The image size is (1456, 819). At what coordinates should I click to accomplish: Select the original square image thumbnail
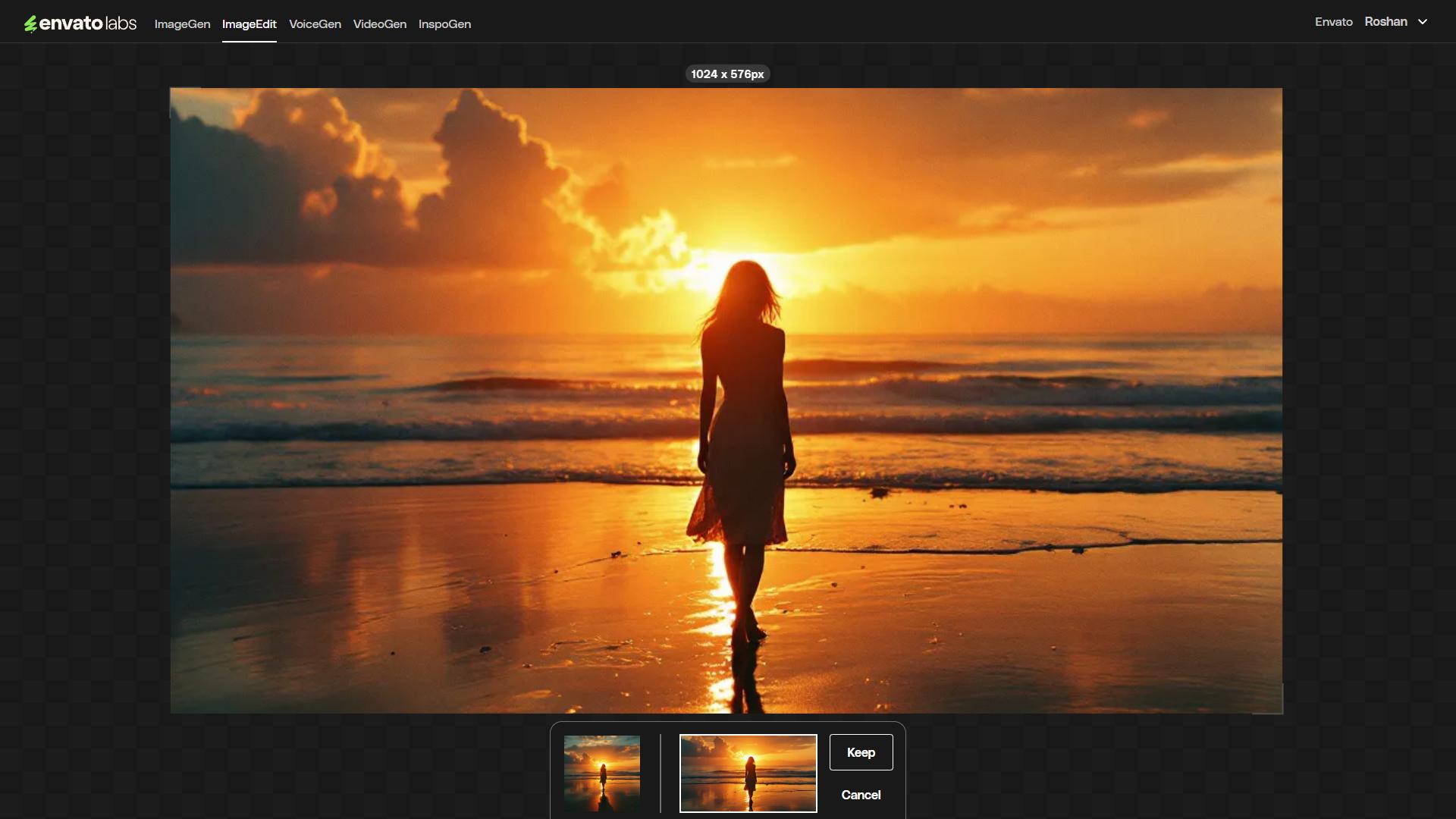(601, 773)
